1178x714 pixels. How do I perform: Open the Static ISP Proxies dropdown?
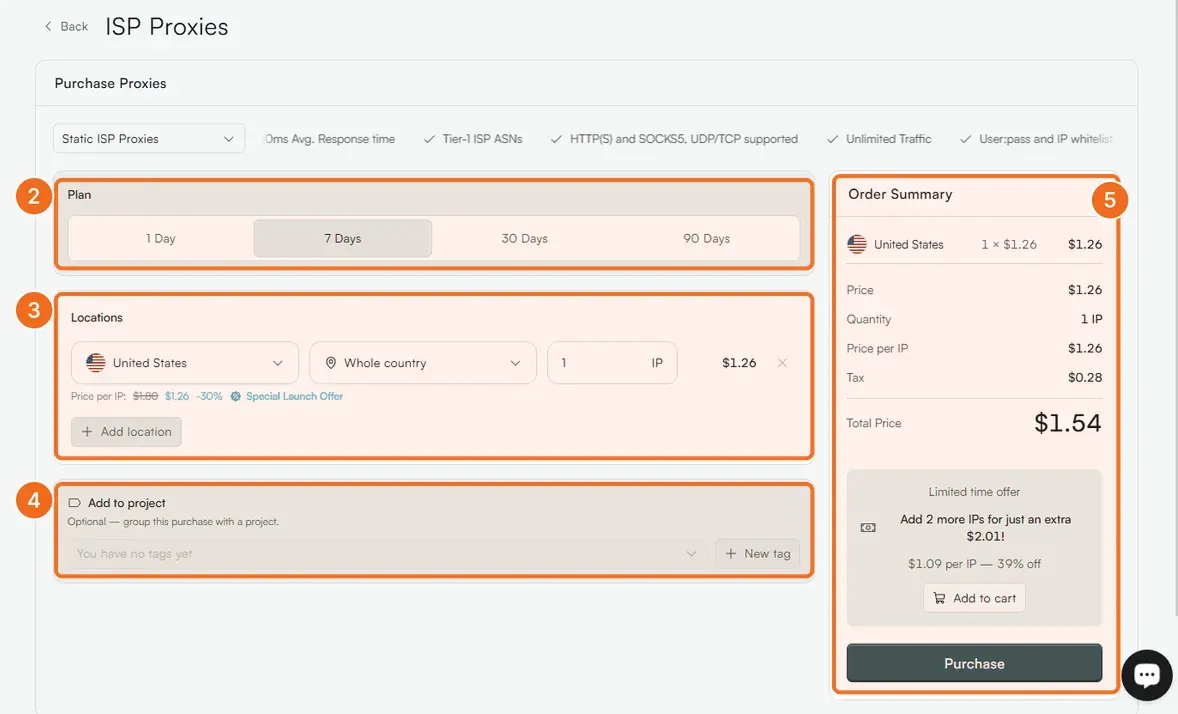pyautogui.click(x=149, y=139)
